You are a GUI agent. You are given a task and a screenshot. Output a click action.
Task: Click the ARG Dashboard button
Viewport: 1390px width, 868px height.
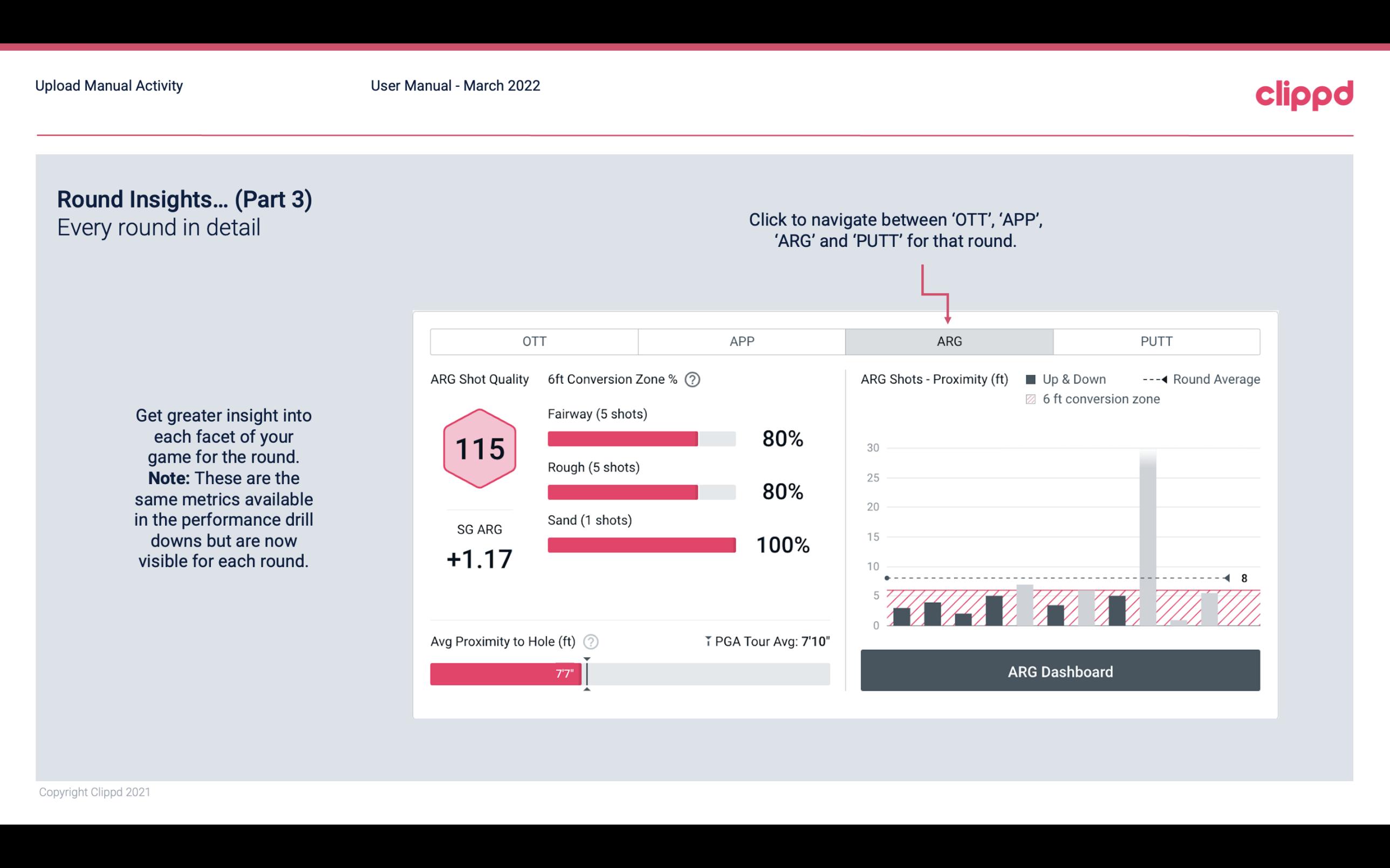(1061, 671)
